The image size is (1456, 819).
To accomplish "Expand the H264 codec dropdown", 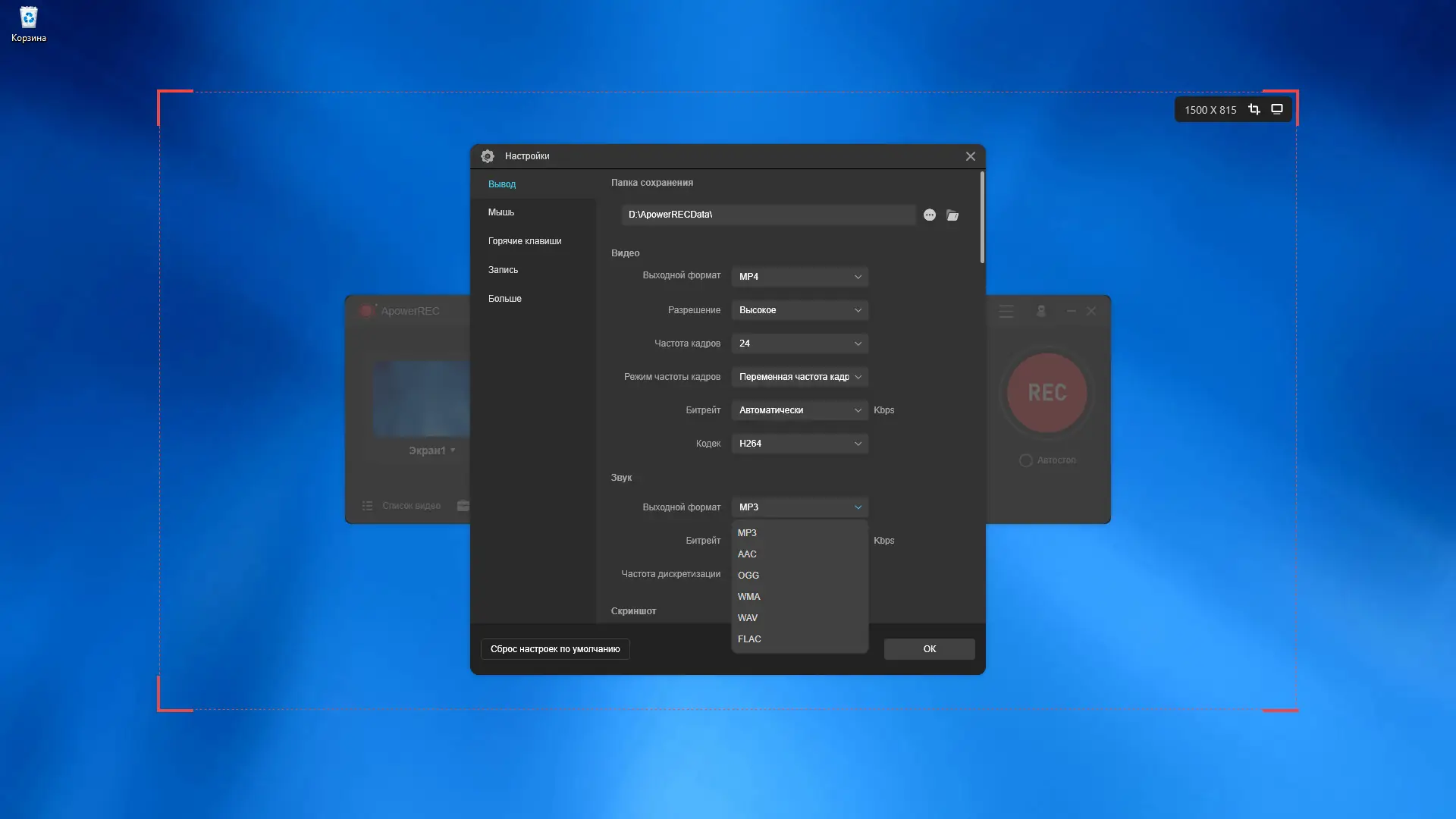I will 799,444.
